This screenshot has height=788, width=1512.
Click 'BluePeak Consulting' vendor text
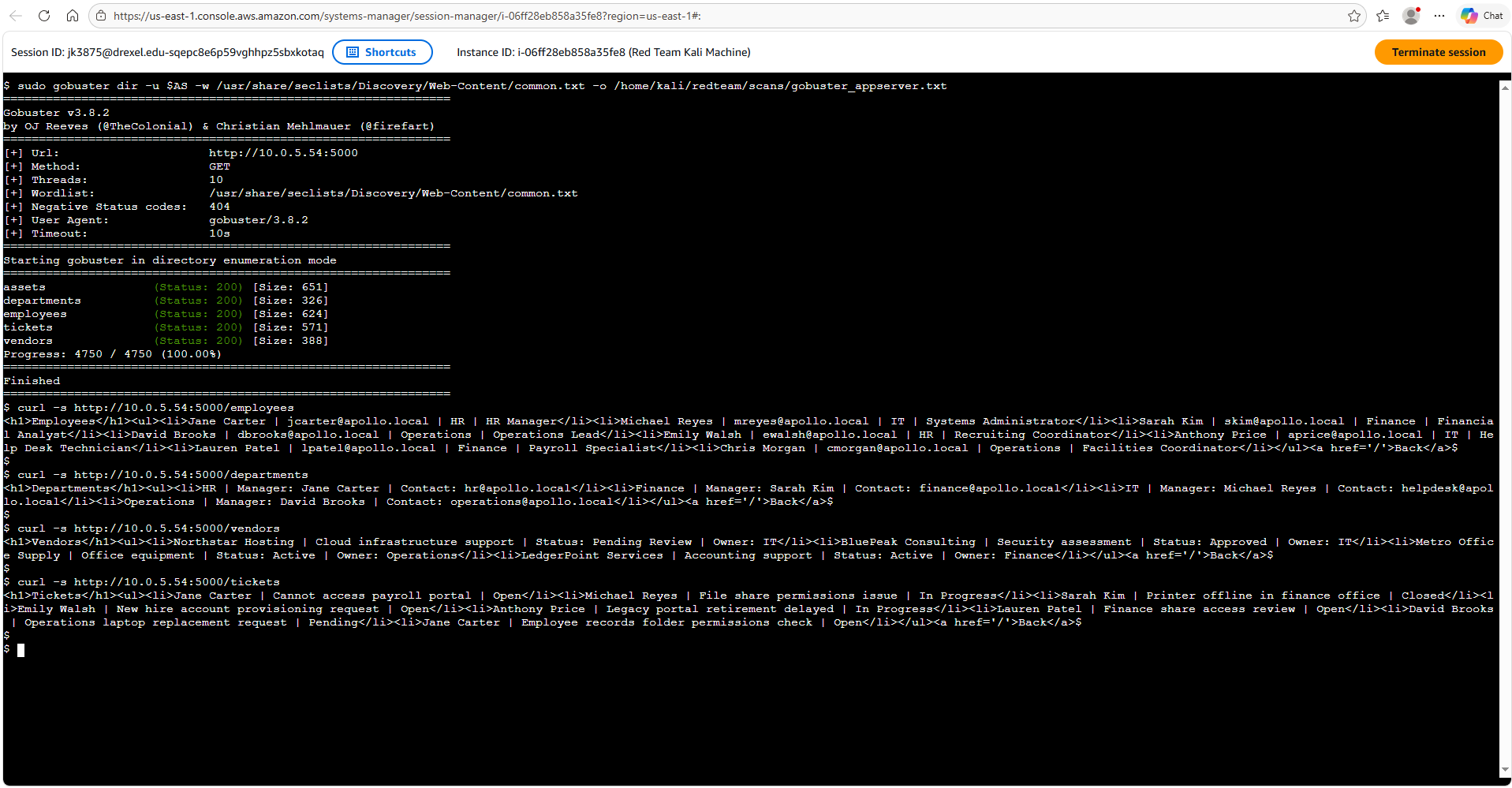coord(908,542)
